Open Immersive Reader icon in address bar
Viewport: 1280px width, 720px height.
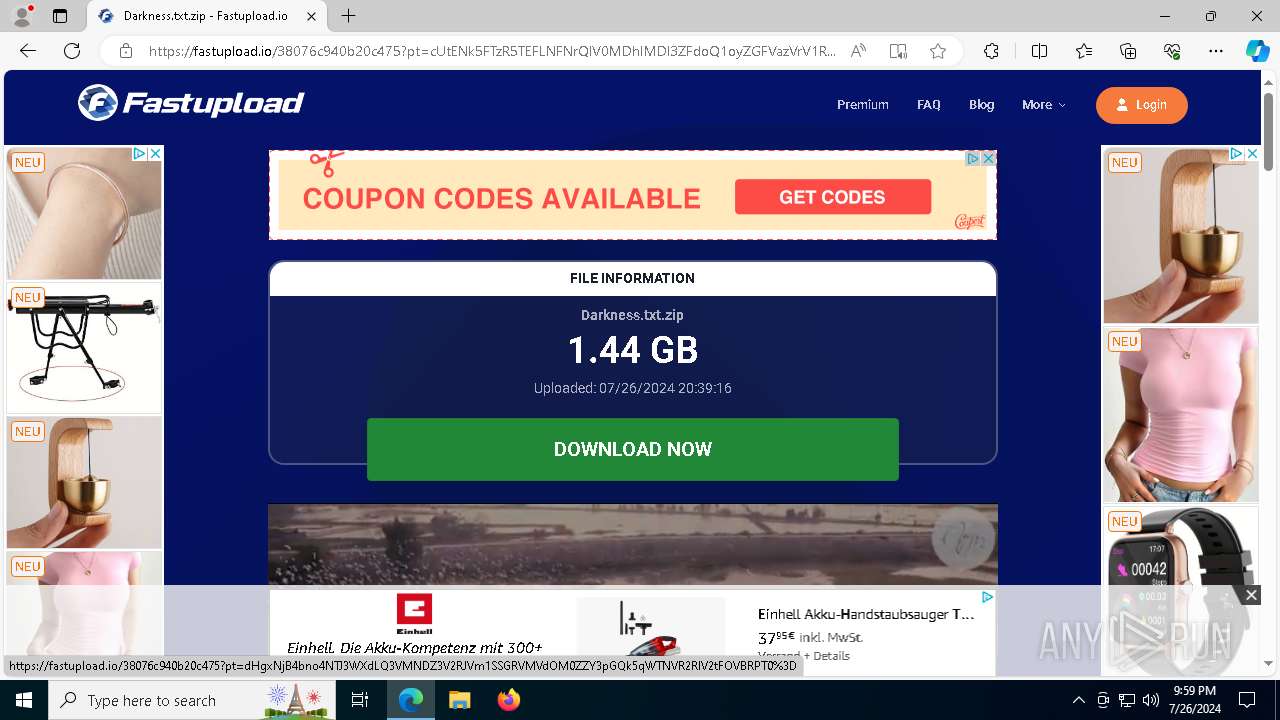click(x=898, y=51)
